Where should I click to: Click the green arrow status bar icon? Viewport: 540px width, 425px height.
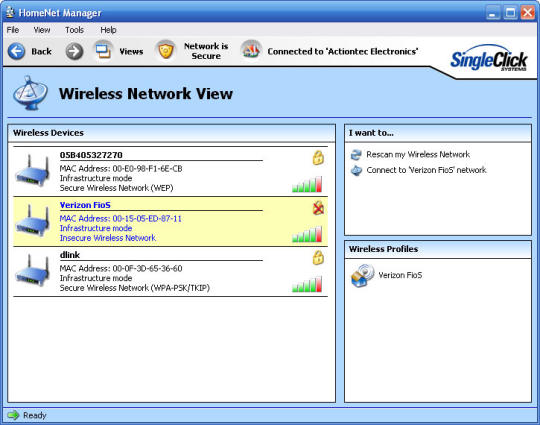(x=13, y=415)
